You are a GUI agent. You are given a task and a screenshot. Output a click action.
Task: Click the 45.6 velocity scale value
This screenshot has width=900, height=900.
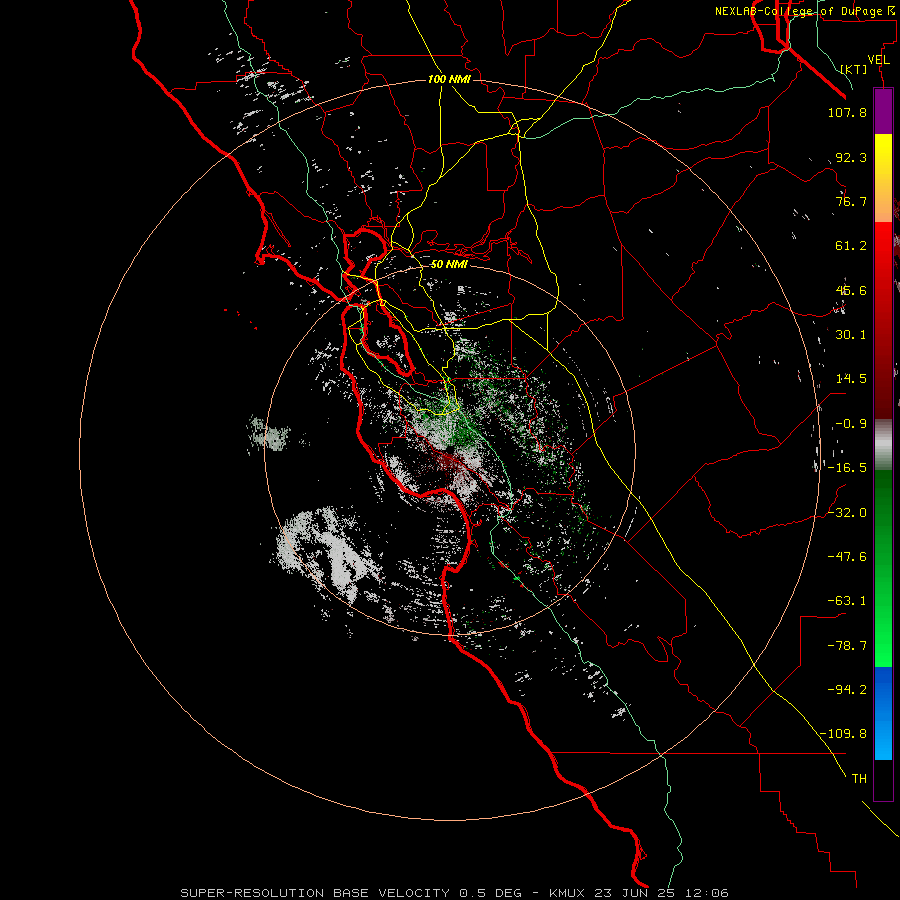[851, 290]
